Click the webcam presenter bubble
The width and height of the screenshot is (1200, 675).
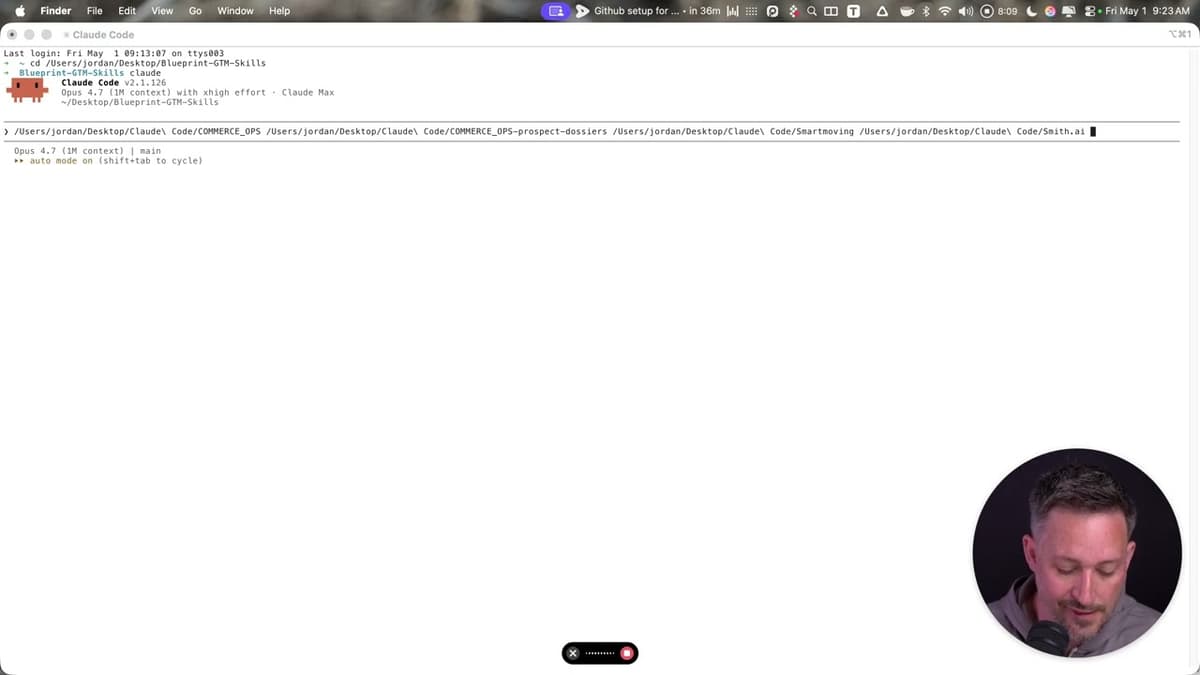point(1077,553)
